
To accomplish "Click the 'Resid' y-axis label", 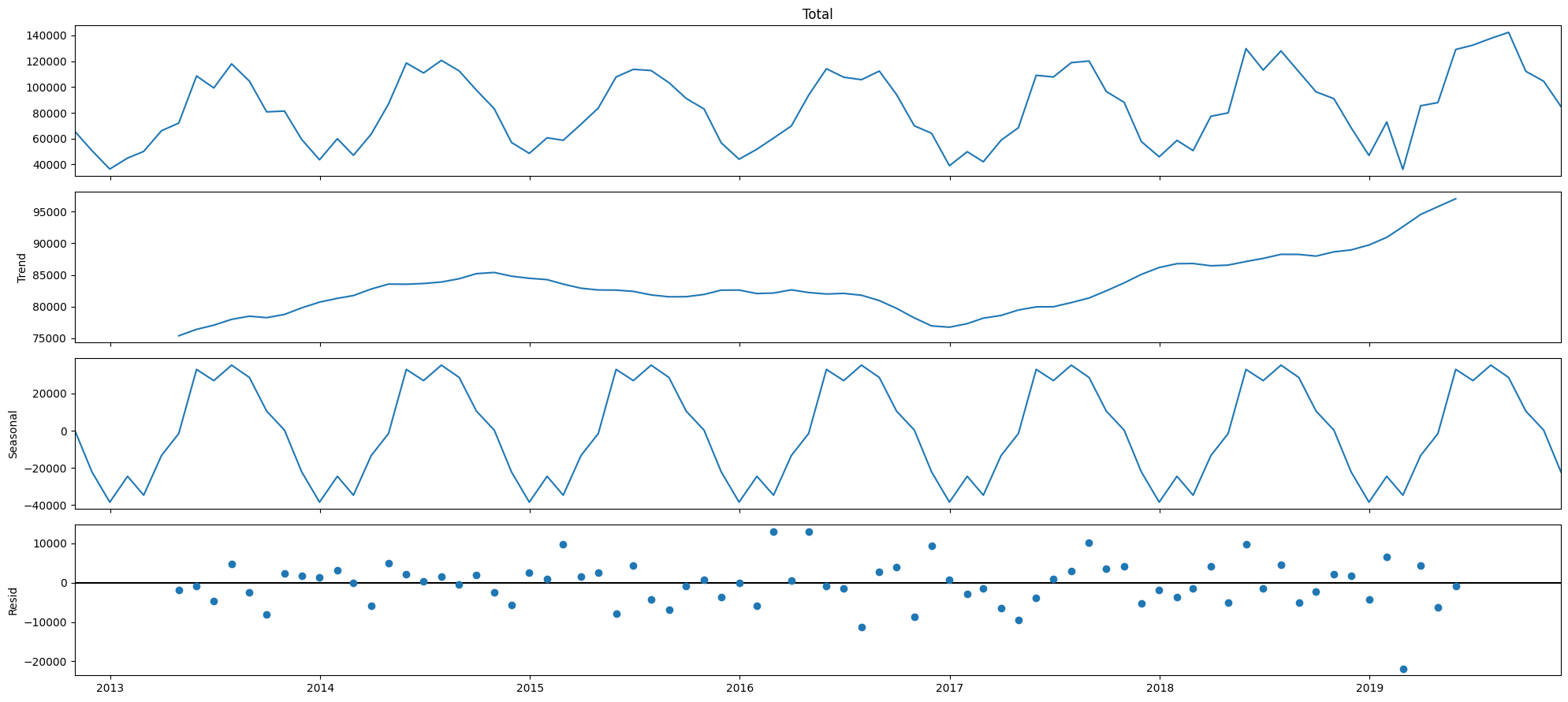I will tap(13, 600).
